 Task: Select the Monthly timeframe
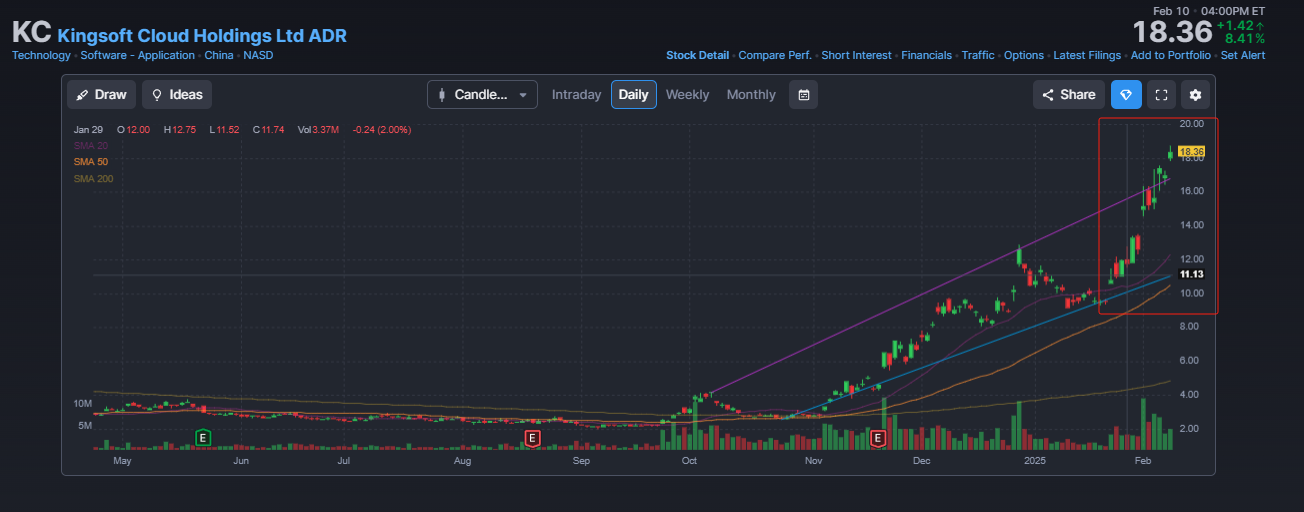[751, 95]
